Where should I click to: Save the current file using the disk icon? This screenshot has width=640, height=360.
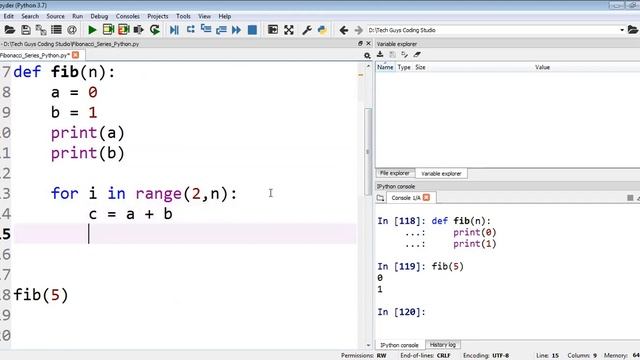(x=26, y=30)
